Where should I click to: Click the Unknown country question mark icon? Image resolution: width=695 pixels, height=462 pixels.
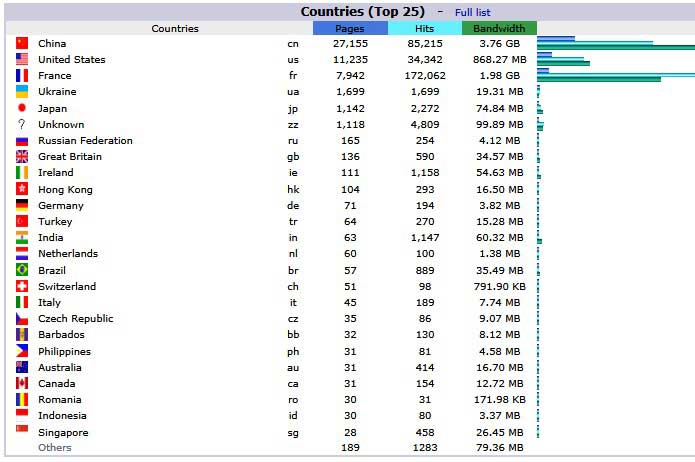pyautogui.click(x=21, y=124)
